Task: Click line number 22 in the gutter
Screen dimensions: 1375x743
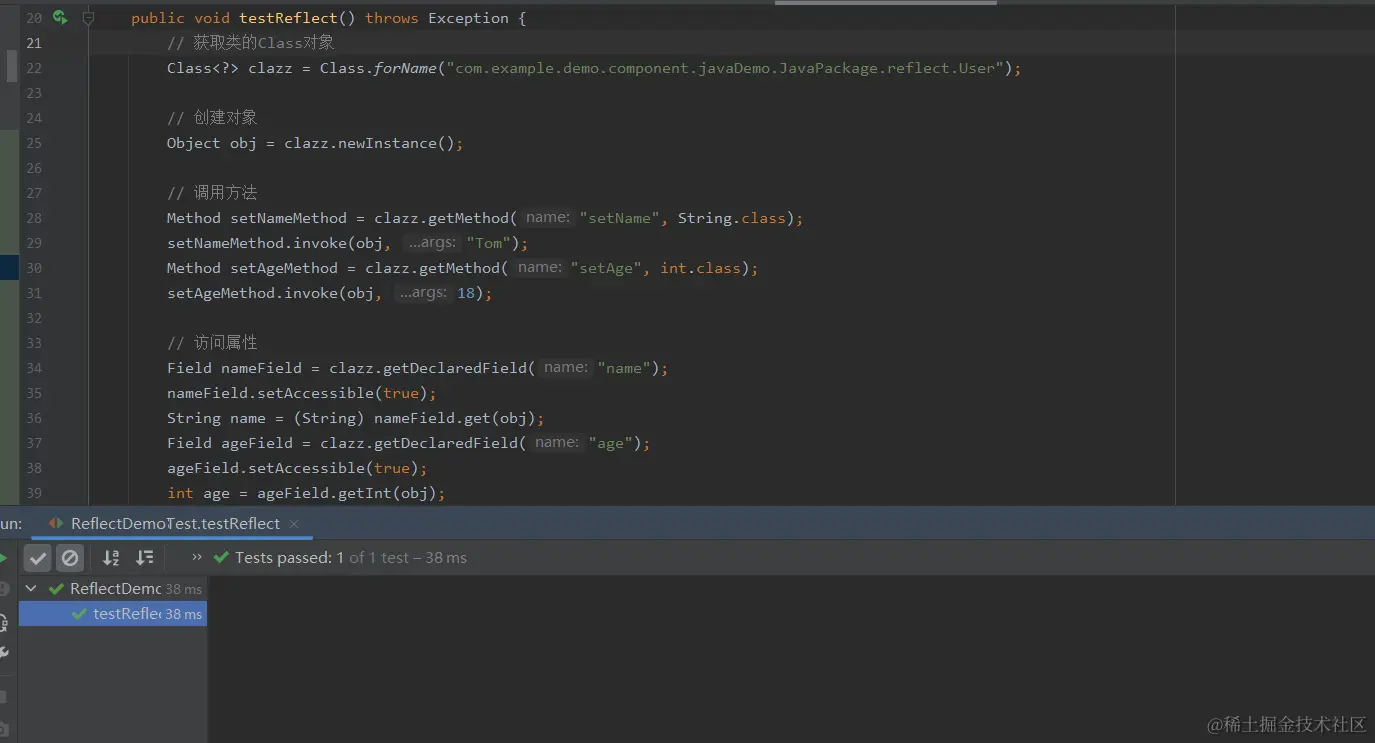Action: click(34, 68)
